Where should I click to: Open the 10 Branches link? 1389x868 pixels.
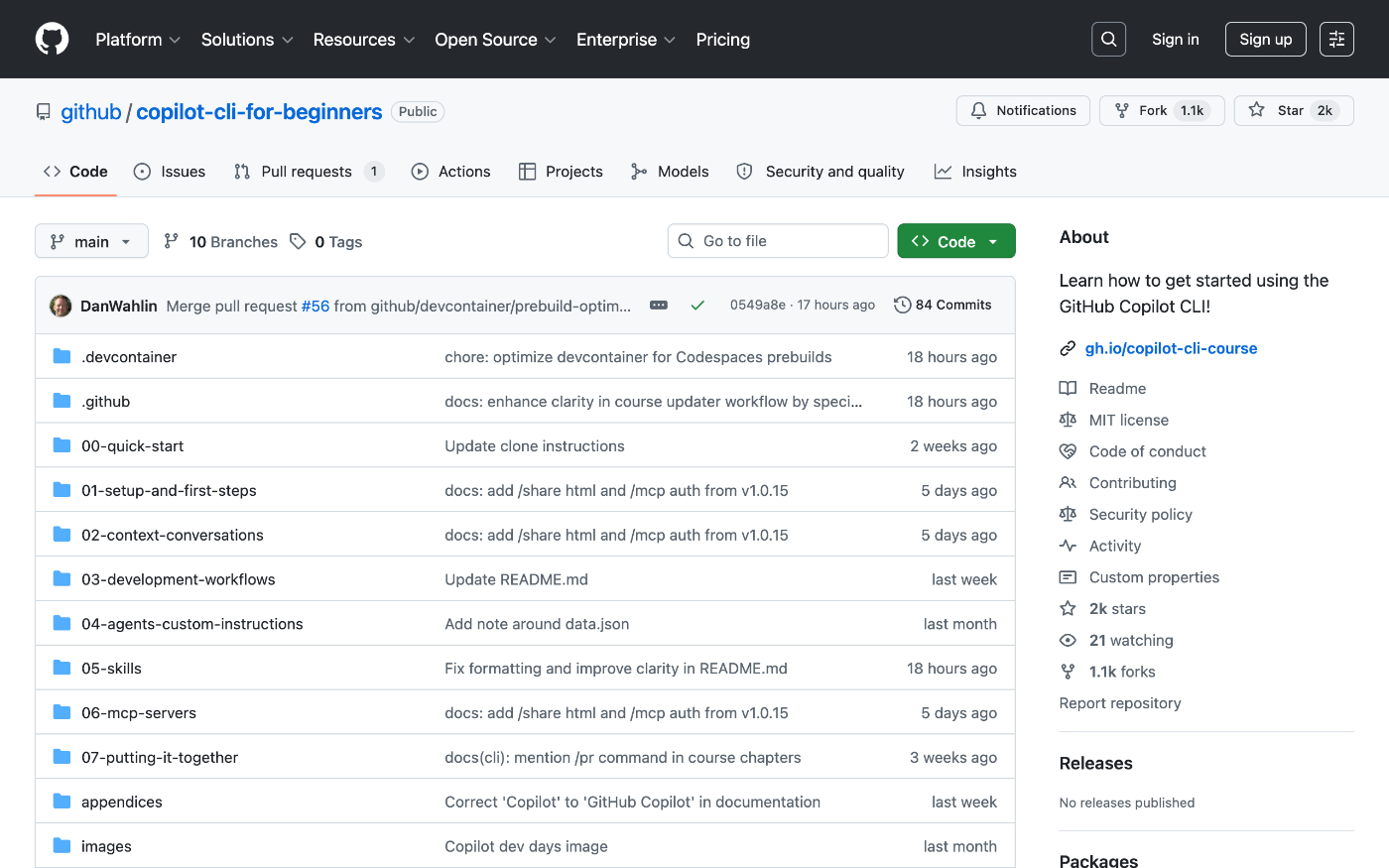click(x=221, y=241)
